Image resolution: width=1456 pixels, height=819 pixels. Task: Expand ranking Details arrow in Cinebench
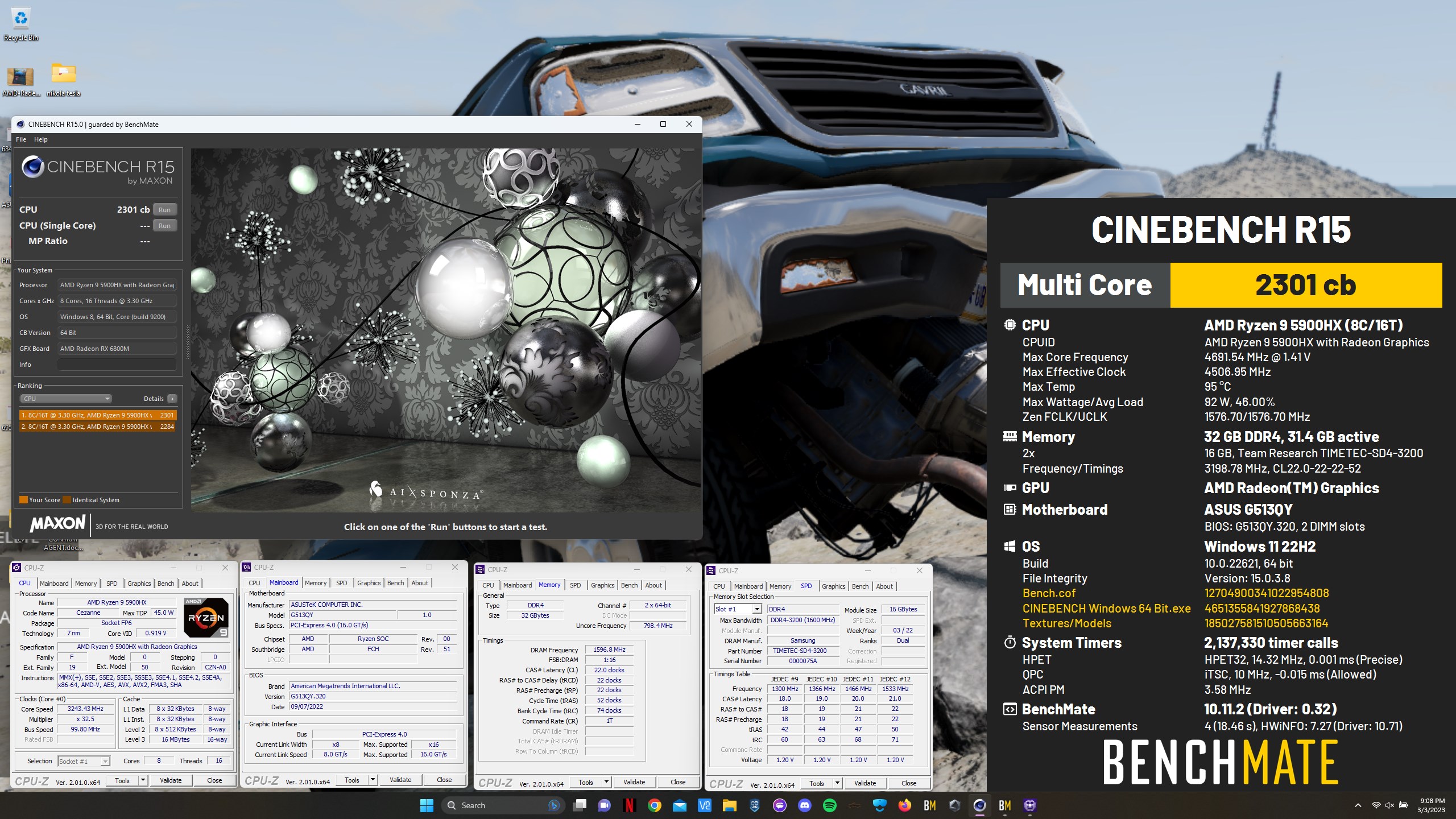[x=172, y=399]
